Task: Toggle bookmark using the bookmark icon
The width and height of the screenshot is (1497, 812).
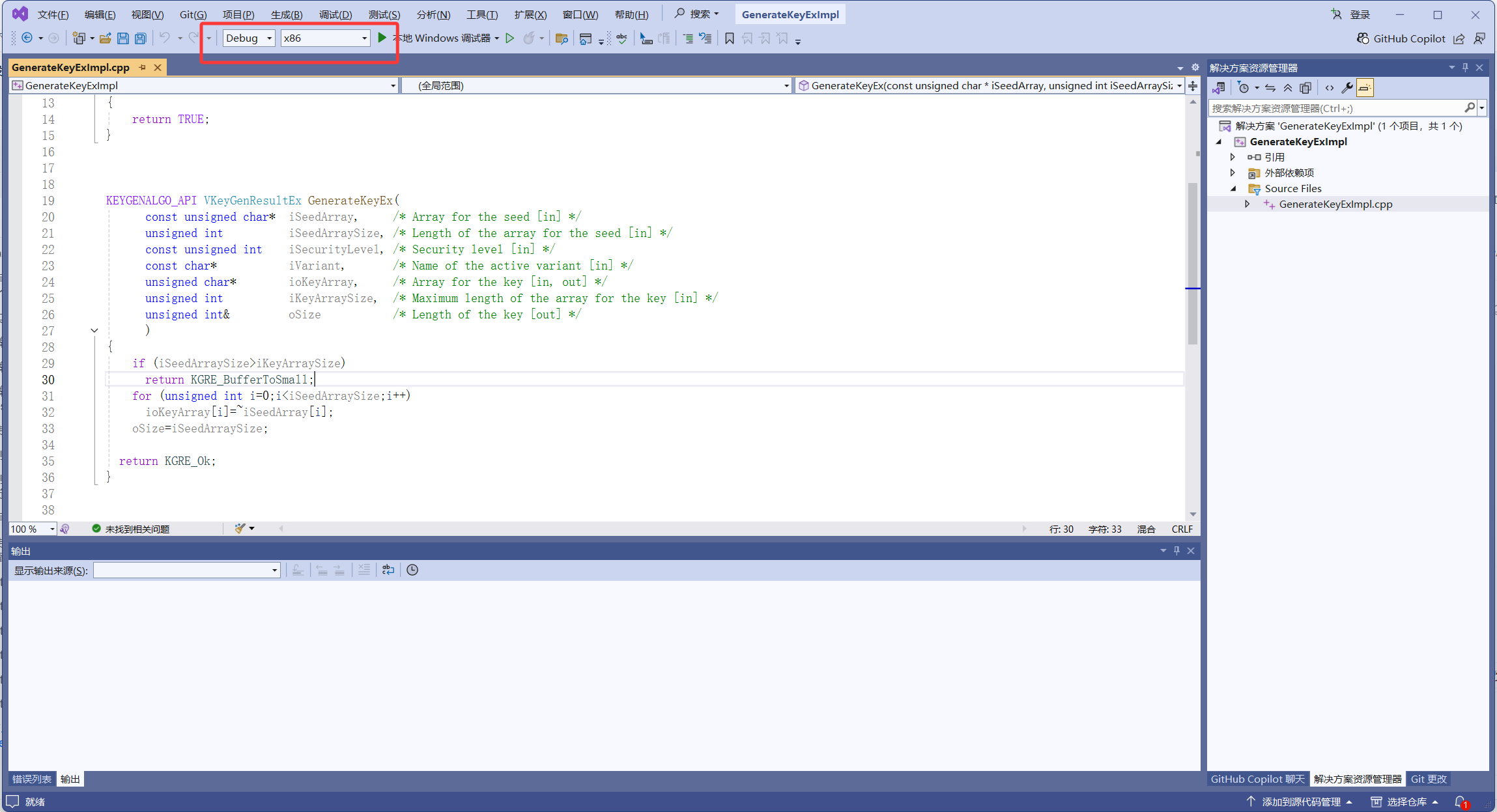Action: pos(730,38)
